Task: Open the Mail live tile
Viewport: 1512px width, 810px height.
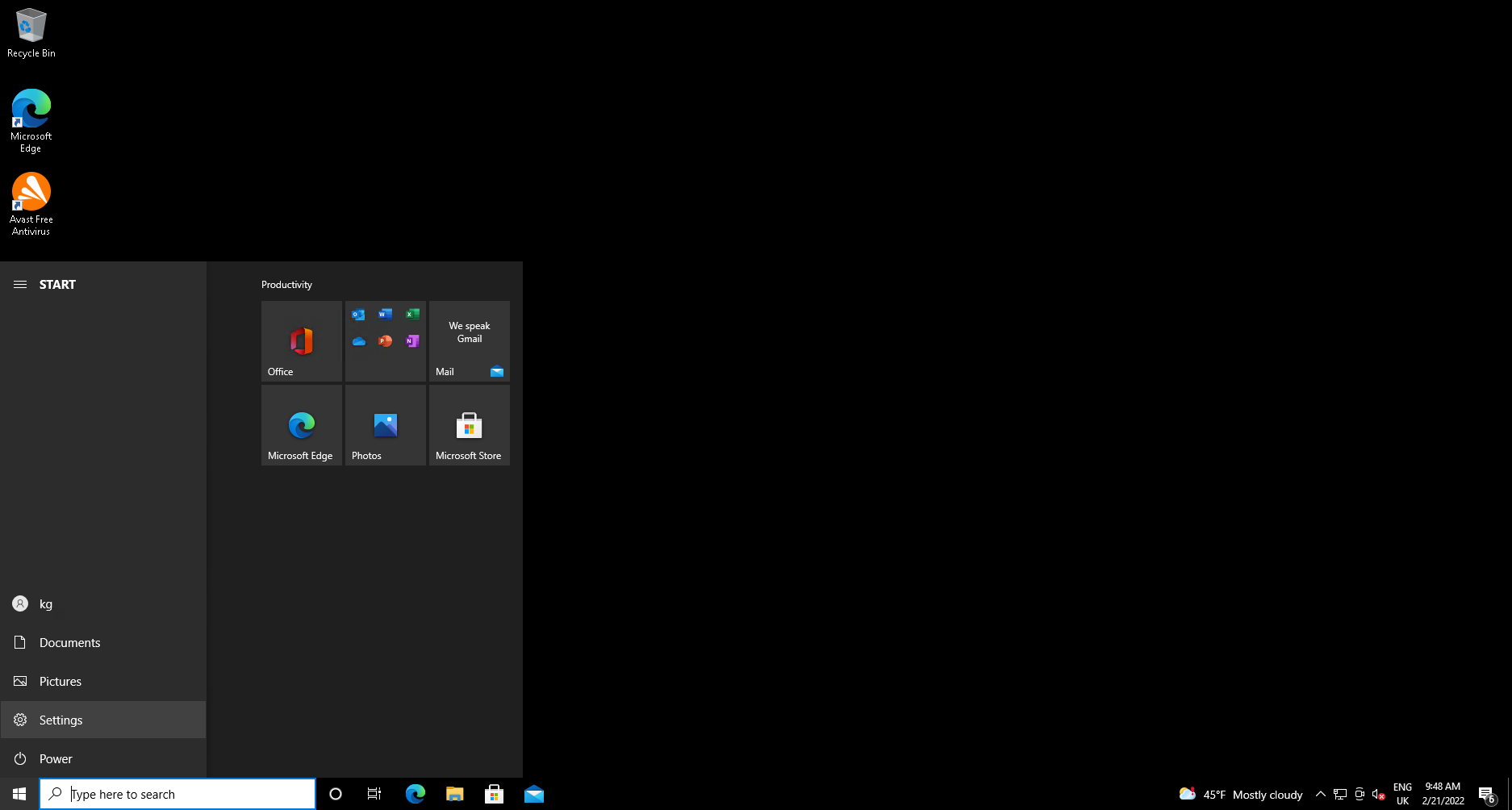Action: point(470,341)
